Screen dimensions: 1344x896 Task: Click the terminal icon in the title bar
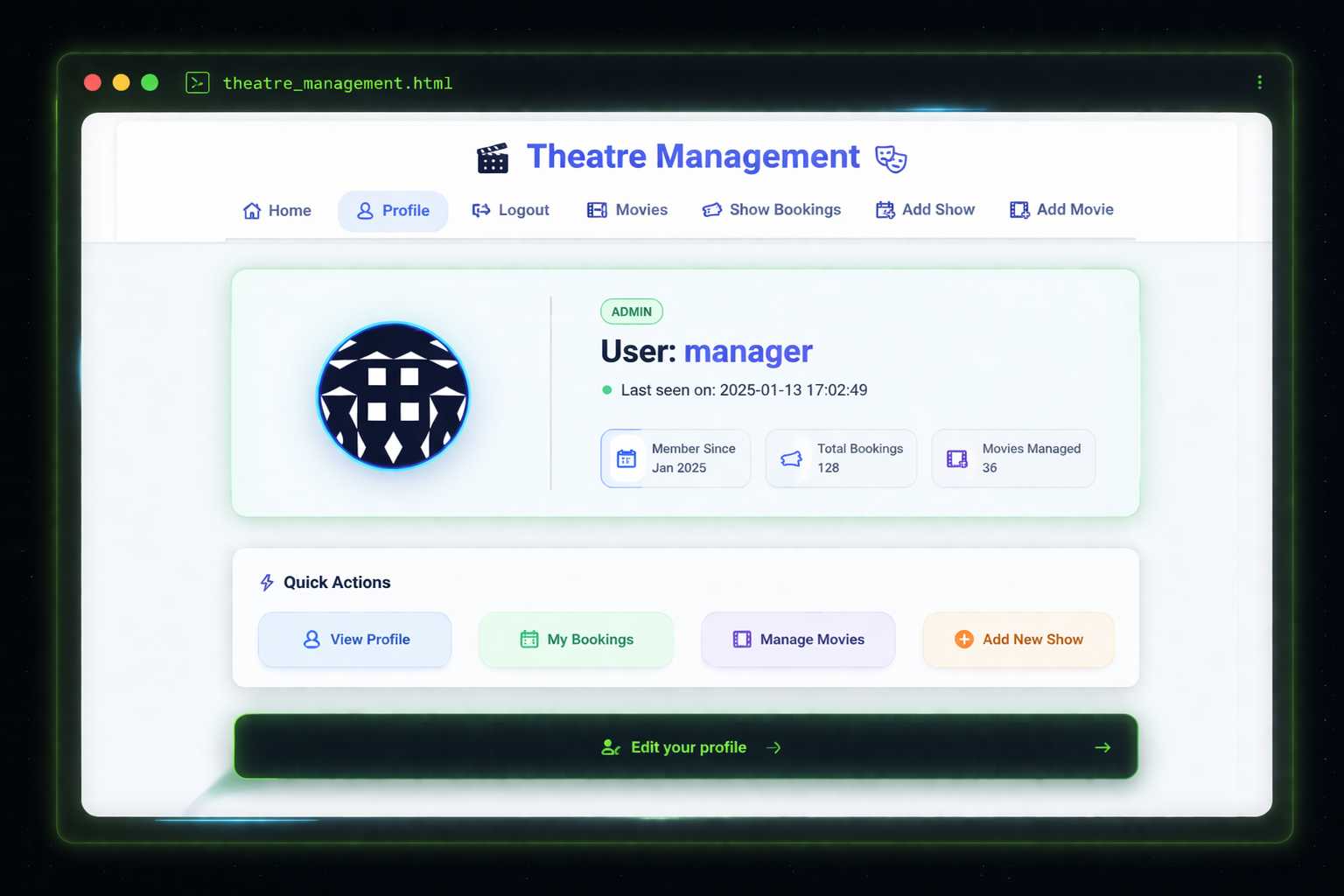(198, 82)
